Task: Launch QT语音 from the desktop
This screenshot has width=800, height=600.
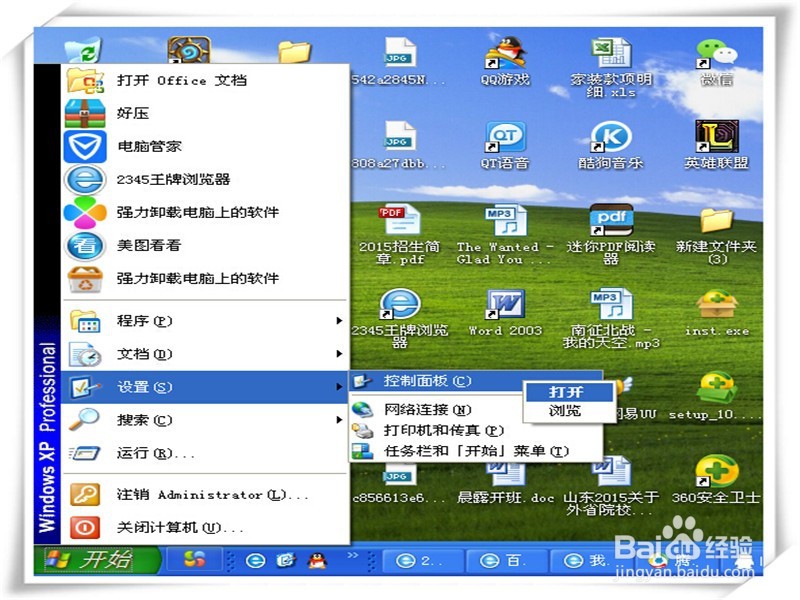Action: pyautogui.click(x=505, y=145)
